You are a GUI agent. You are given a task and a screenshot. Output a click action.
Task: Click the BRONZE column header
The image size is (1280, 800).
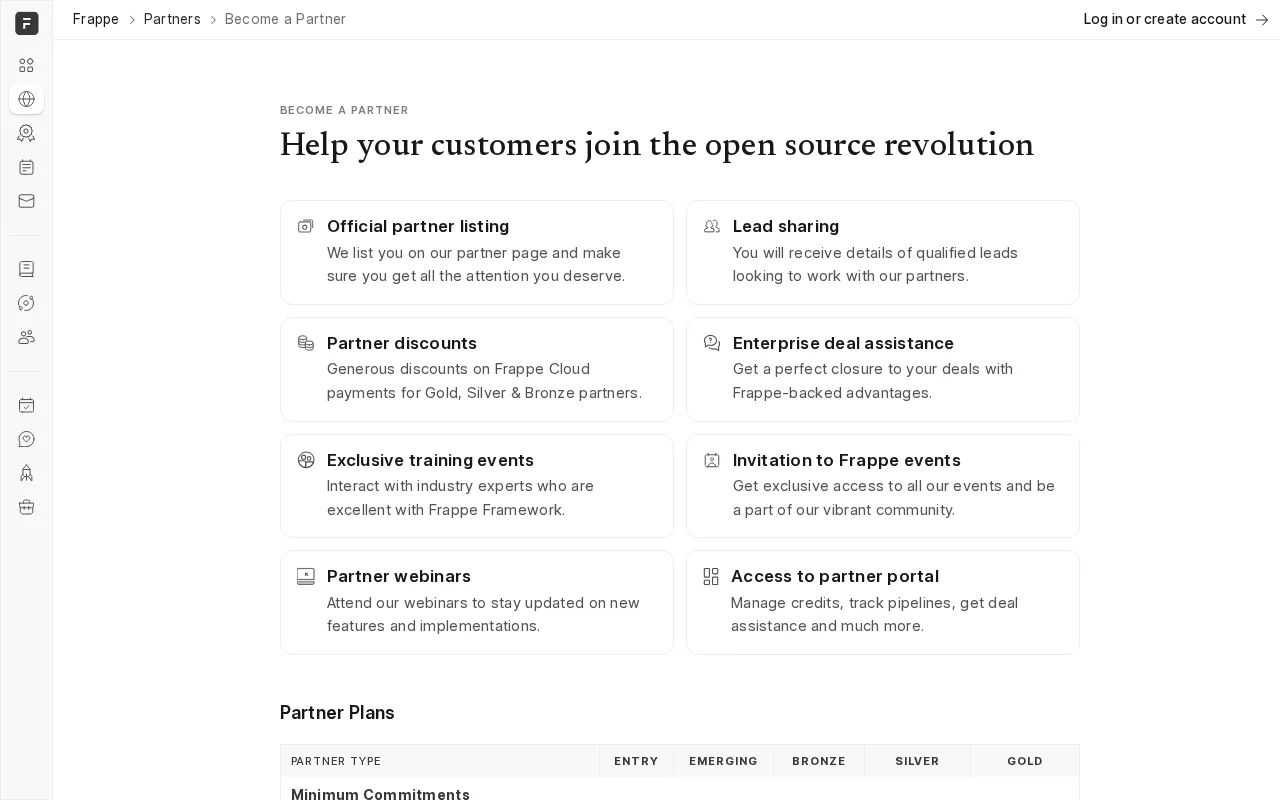pos(819,761)
